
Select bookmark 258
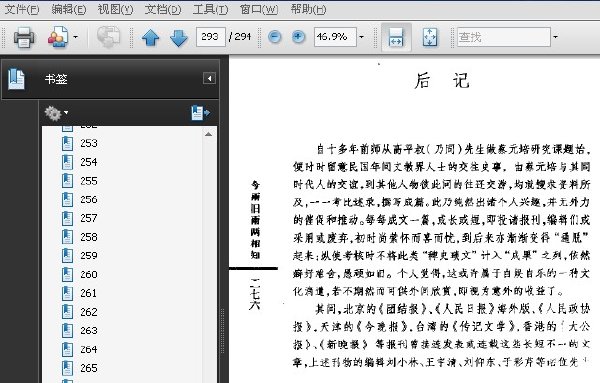80,237
